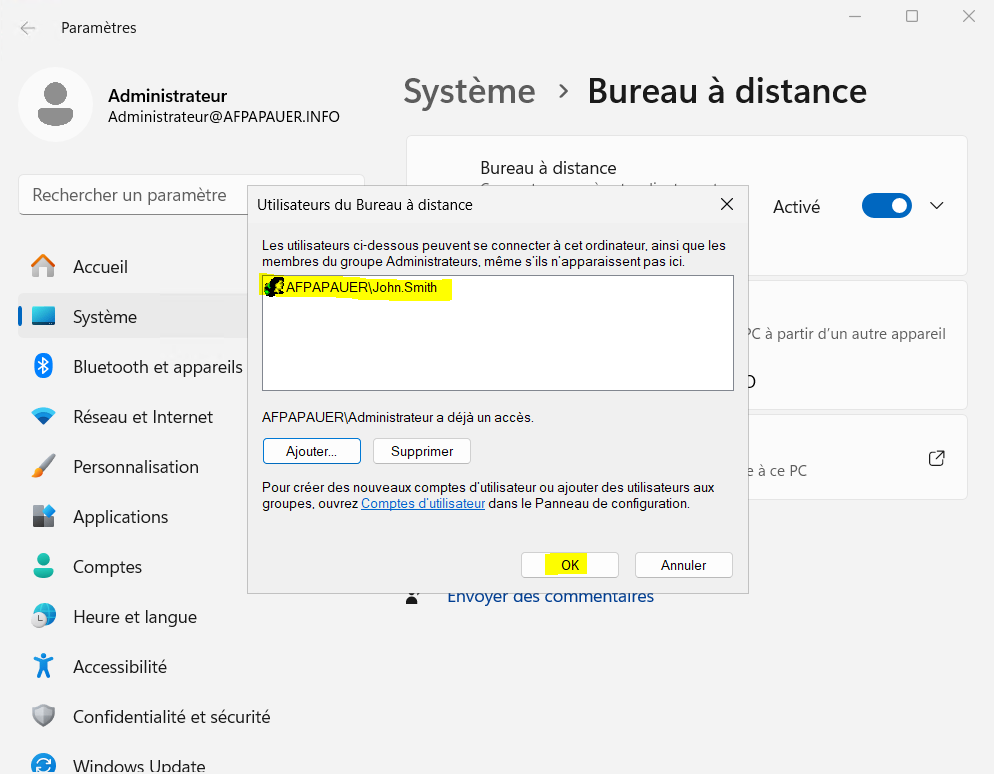Select the Applications sidebar icon
994x774 pixels.
pos(43,516)
